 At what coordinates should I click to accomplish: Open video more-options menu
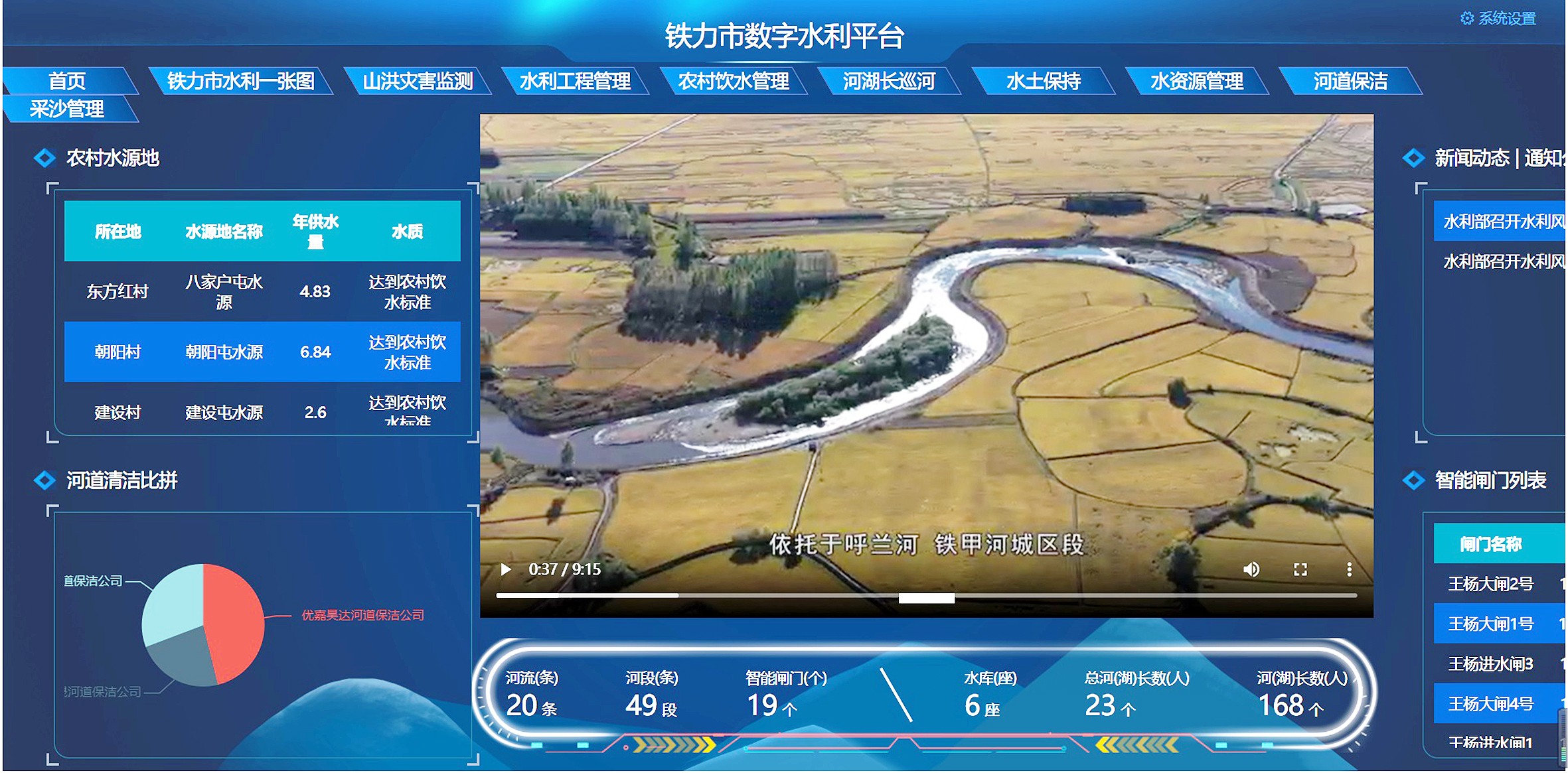pyautogui.click(x=1349, y=569)
